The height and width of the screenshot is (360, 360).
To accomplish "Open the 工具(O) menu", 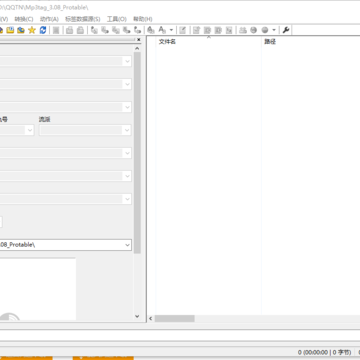I will tap(117, 19).
